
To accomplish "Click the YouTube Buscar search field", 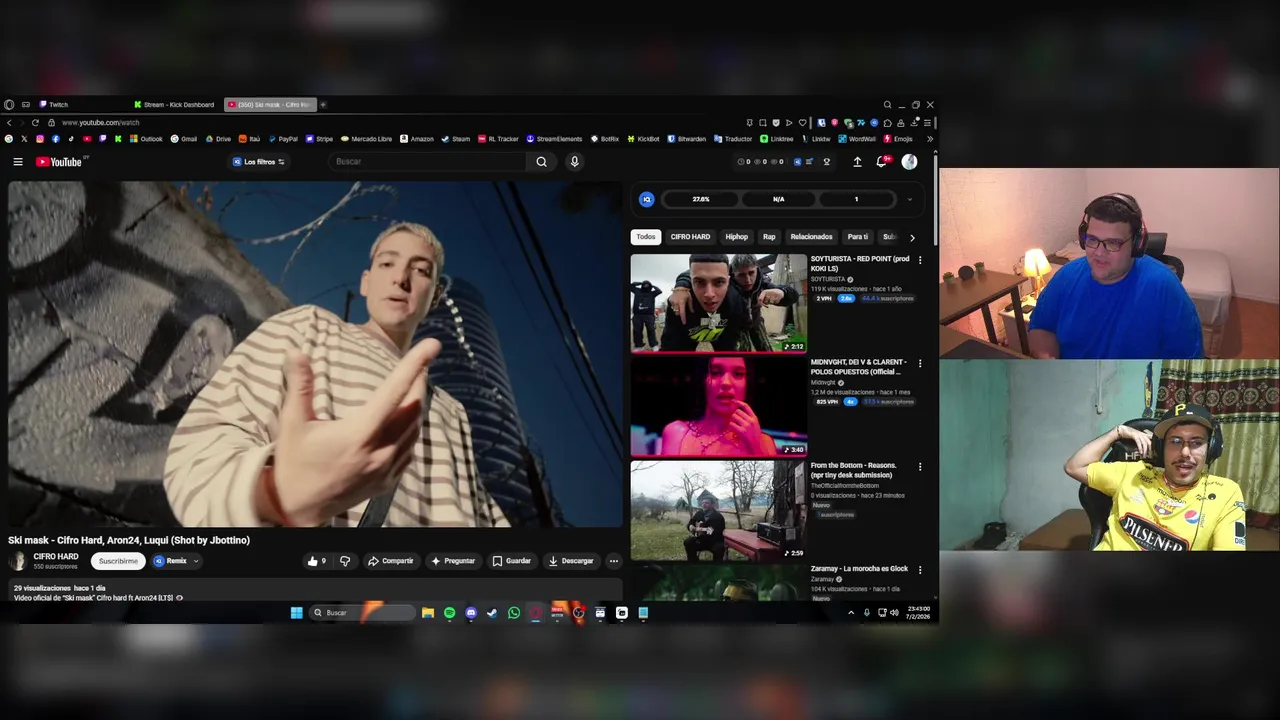I will coord(427,162).
